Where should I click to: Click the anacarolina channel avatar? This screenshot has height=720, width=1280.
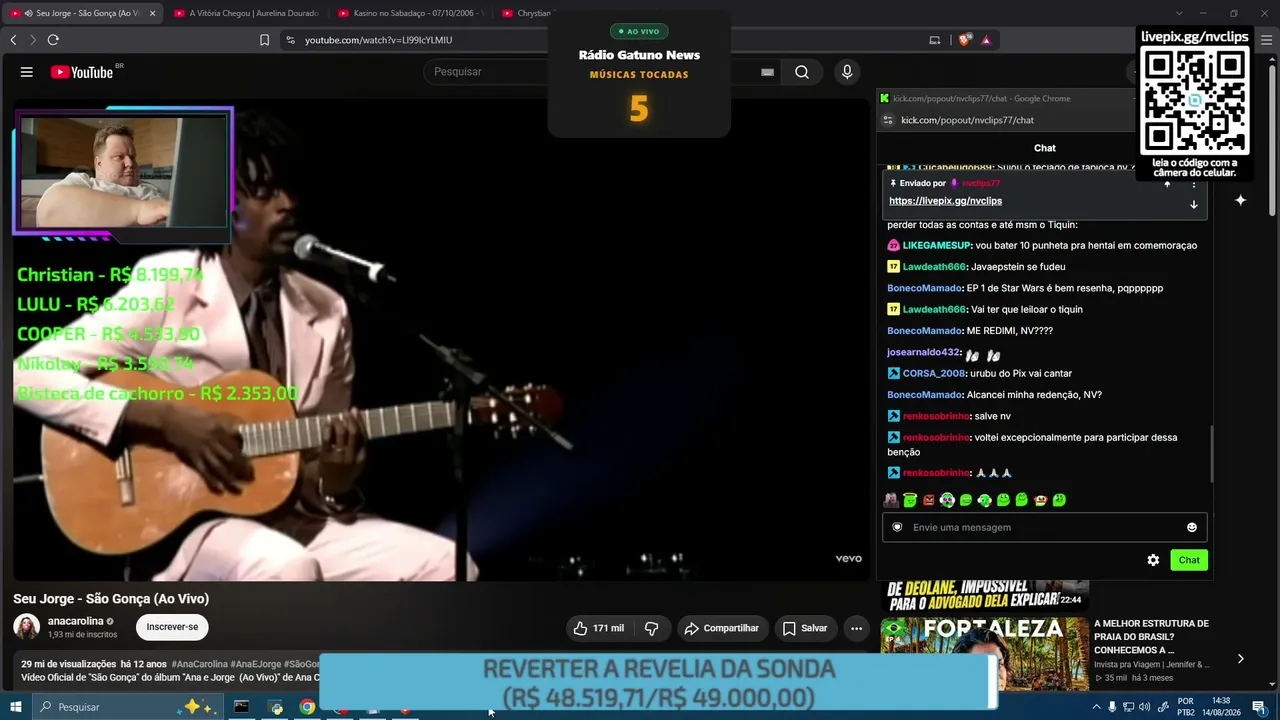[x=26, y=627]
